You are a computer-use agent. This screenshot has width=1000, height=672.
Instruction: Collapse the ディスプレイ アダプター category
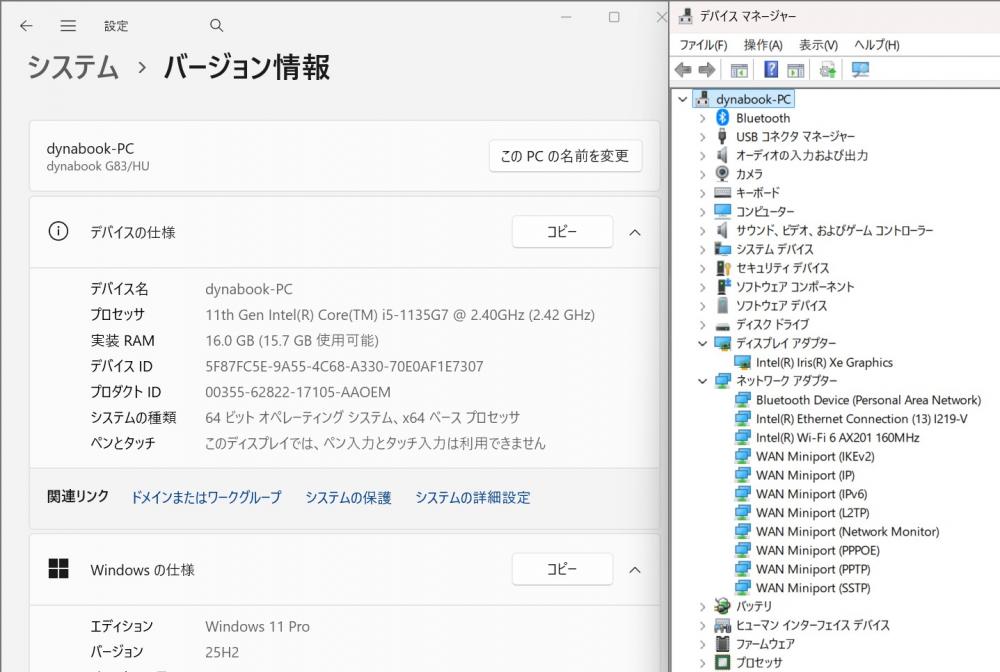point(702,343)
